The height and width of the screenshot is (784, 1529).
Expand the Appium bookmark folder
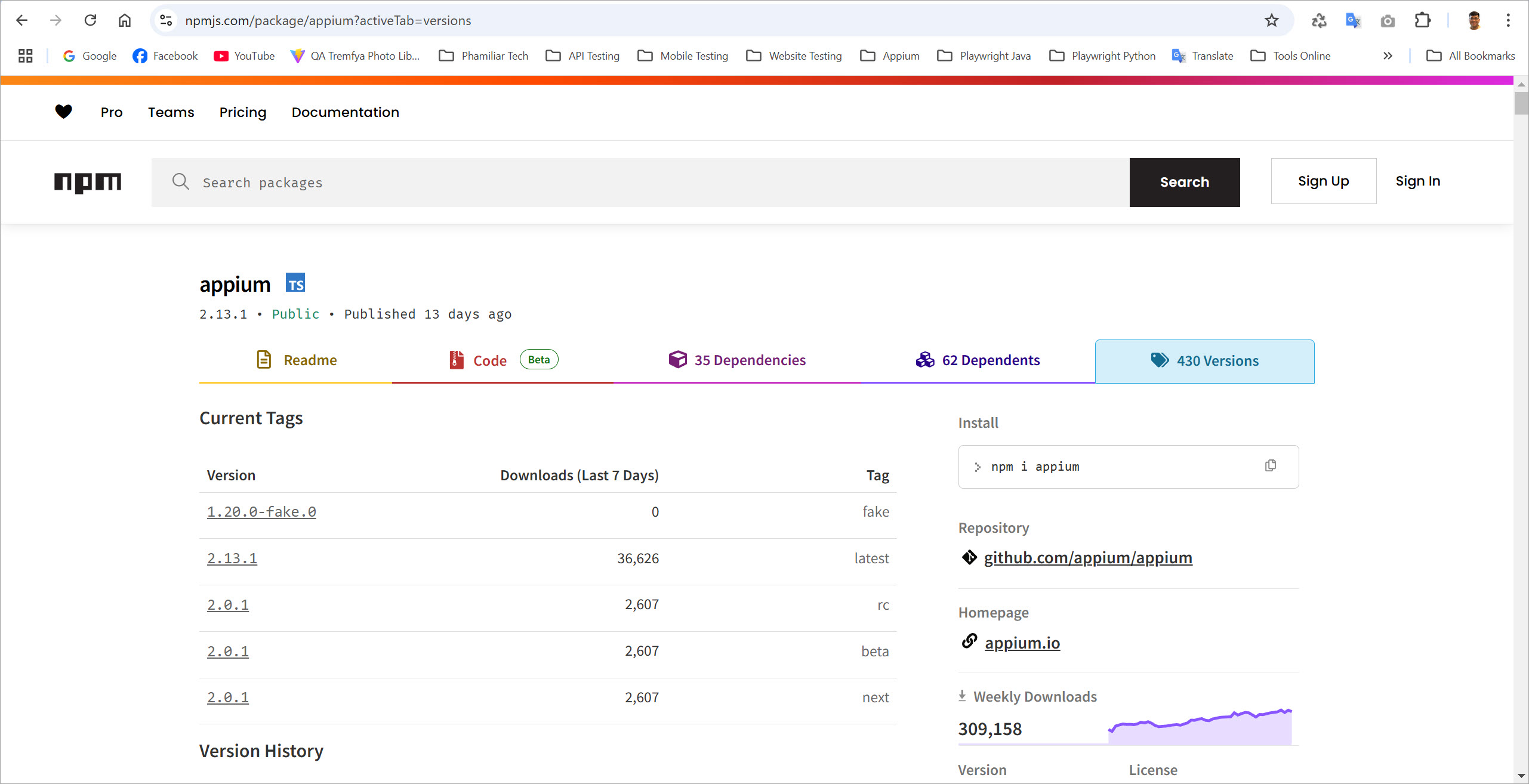pos(889,55)
